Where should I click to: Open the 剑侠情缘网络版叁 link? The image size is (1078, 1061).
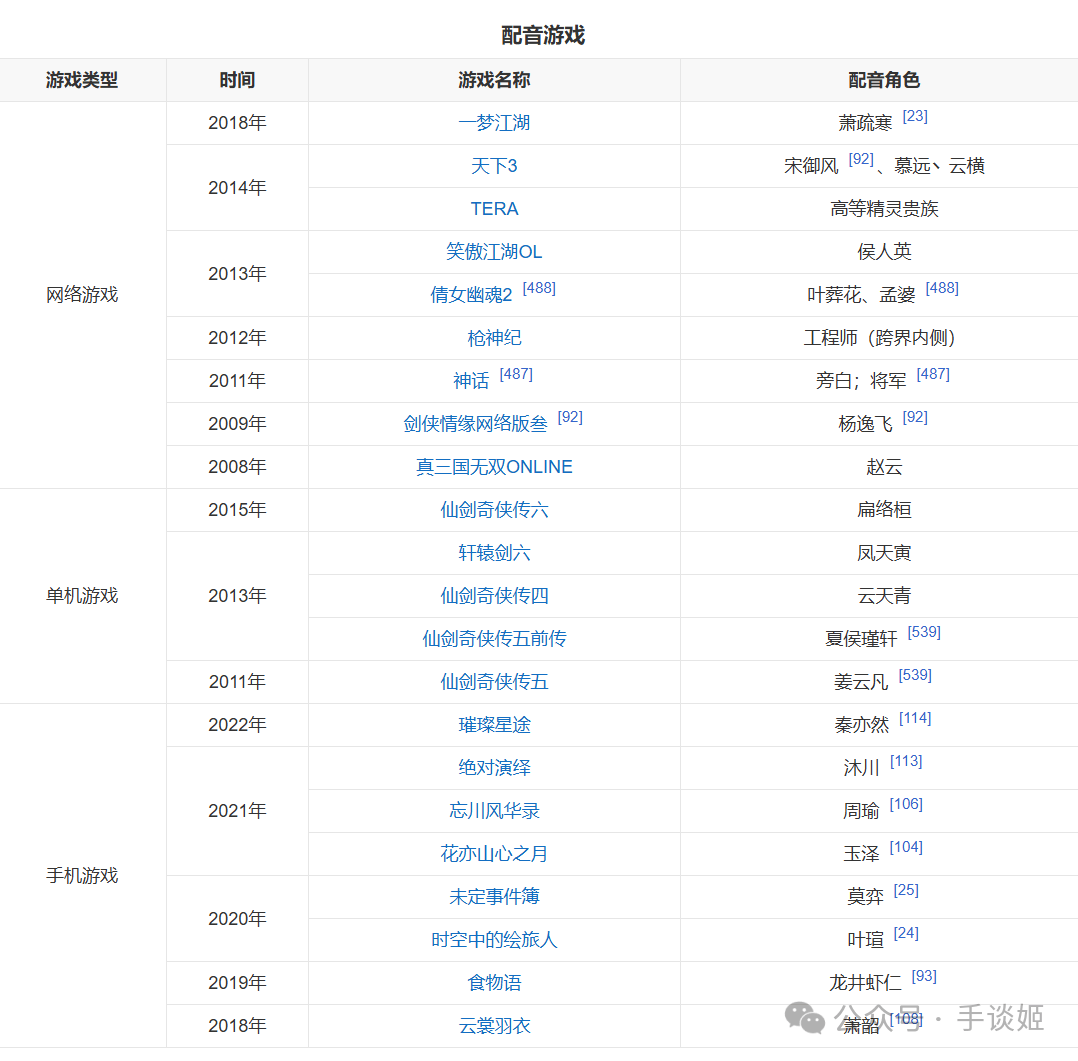pyautogui.click(x=475, y=424)
